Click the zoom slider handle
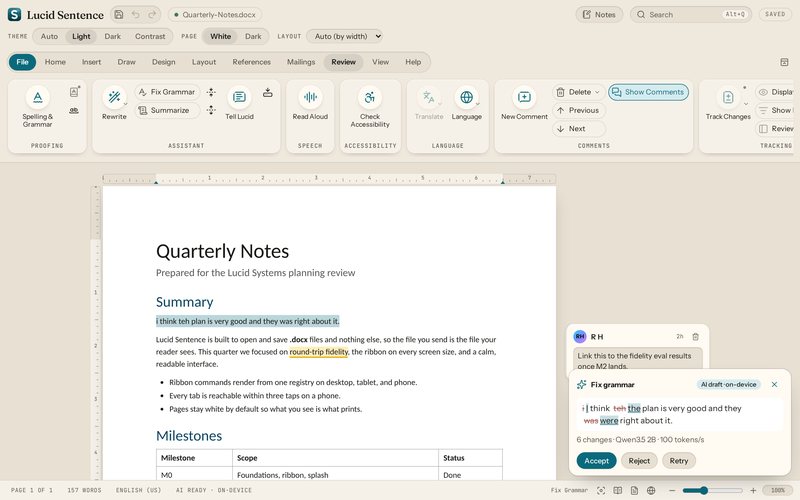This screenshot has height=500, width=800. pyautogui.click(x=704, y=490)
